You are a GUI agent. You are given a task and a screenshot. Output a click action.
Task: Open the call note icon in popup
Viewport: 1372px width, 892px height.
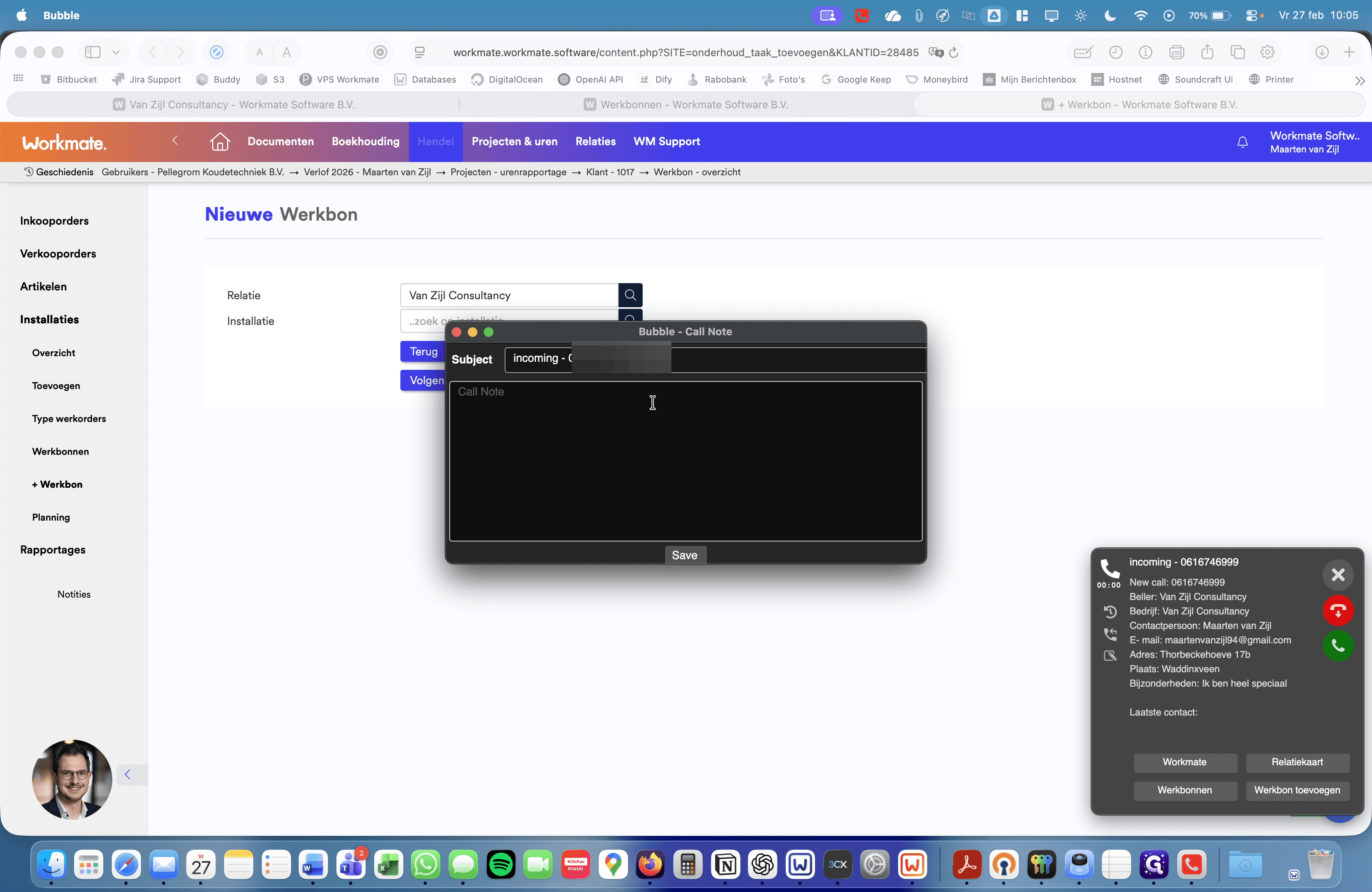1110,656
